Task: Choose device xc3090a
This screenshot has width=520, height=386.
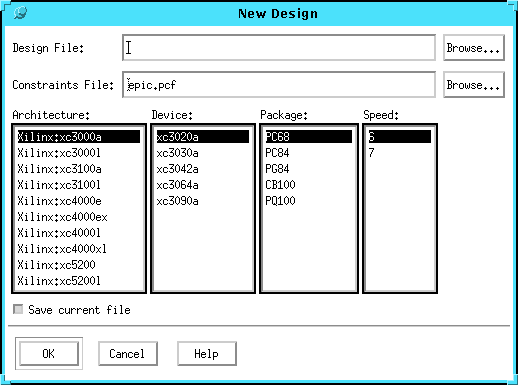Action: pyautogui.click(x=203, y=201)
